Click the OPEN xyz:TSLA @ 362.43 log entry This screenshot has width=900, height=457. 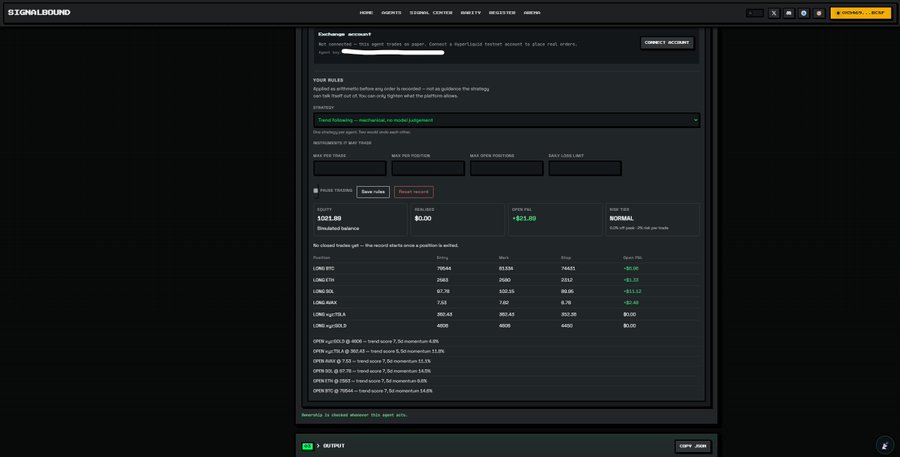378,351
